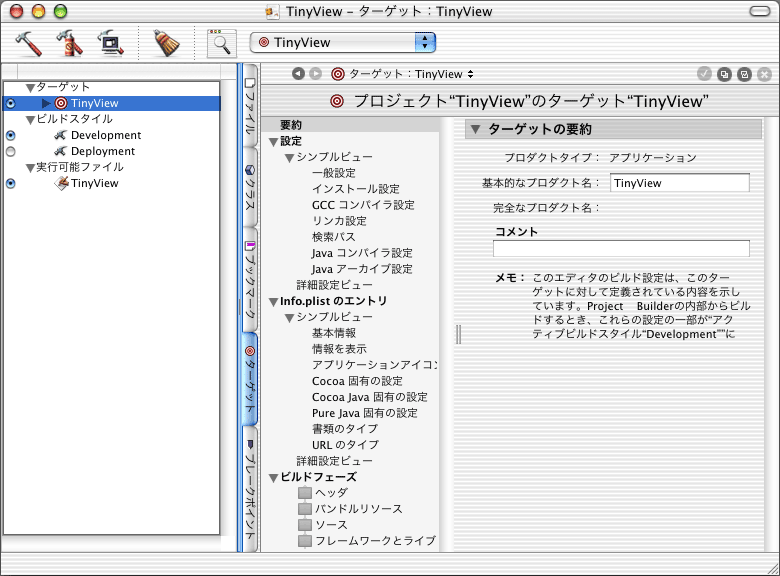Image resolution: width=780 pixels, height=576 pixels.
Task: Click the magnifying glass find icon
Action: coord(220,43)
